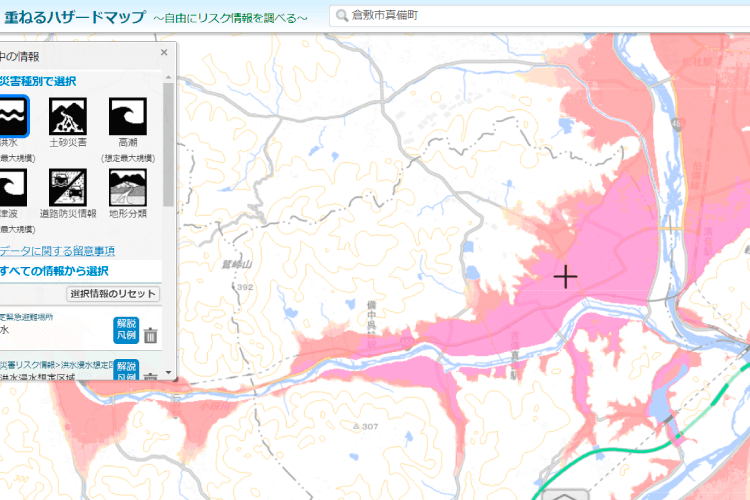
Task: Click the 清音駅 station label
Action: [708, 242]
